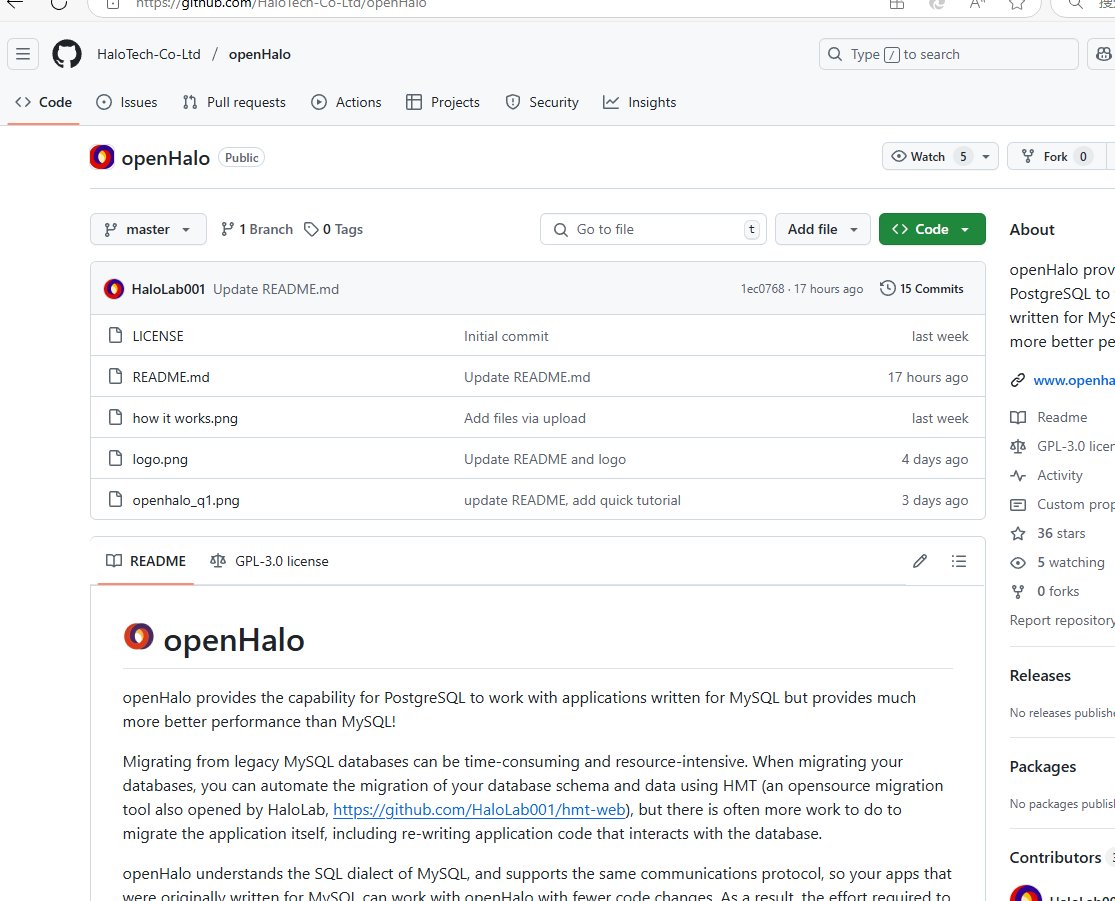This screenshot has width=1115, height=901.
Task: Click the edit README pencil icon
Action: click(x=920, y=561)
